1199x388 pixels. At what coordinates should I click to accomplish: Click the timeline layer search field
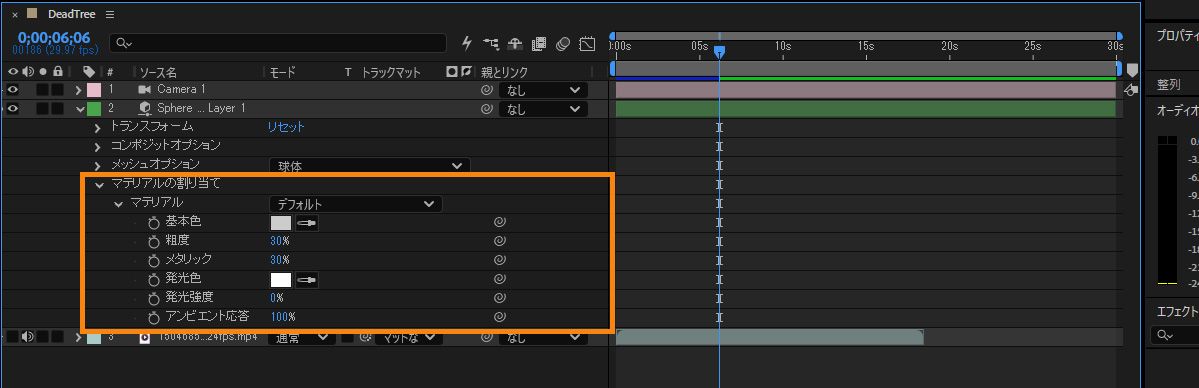click(x=278, y=44)
